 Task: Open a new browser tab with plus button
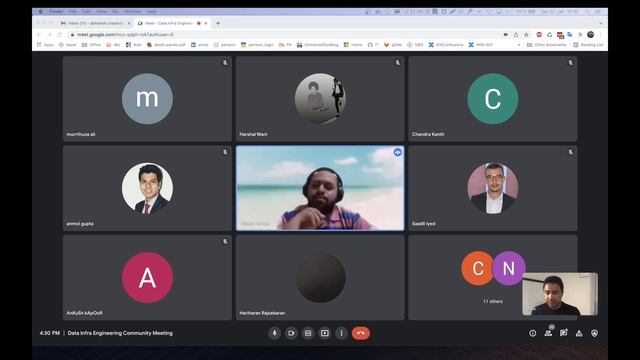click(x=218, y=23)
